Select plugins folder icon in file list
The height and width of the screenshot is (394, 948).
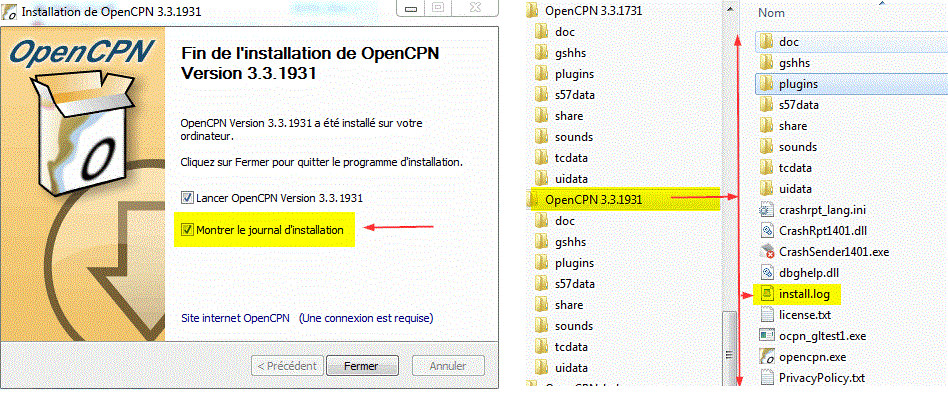point(767,84)
